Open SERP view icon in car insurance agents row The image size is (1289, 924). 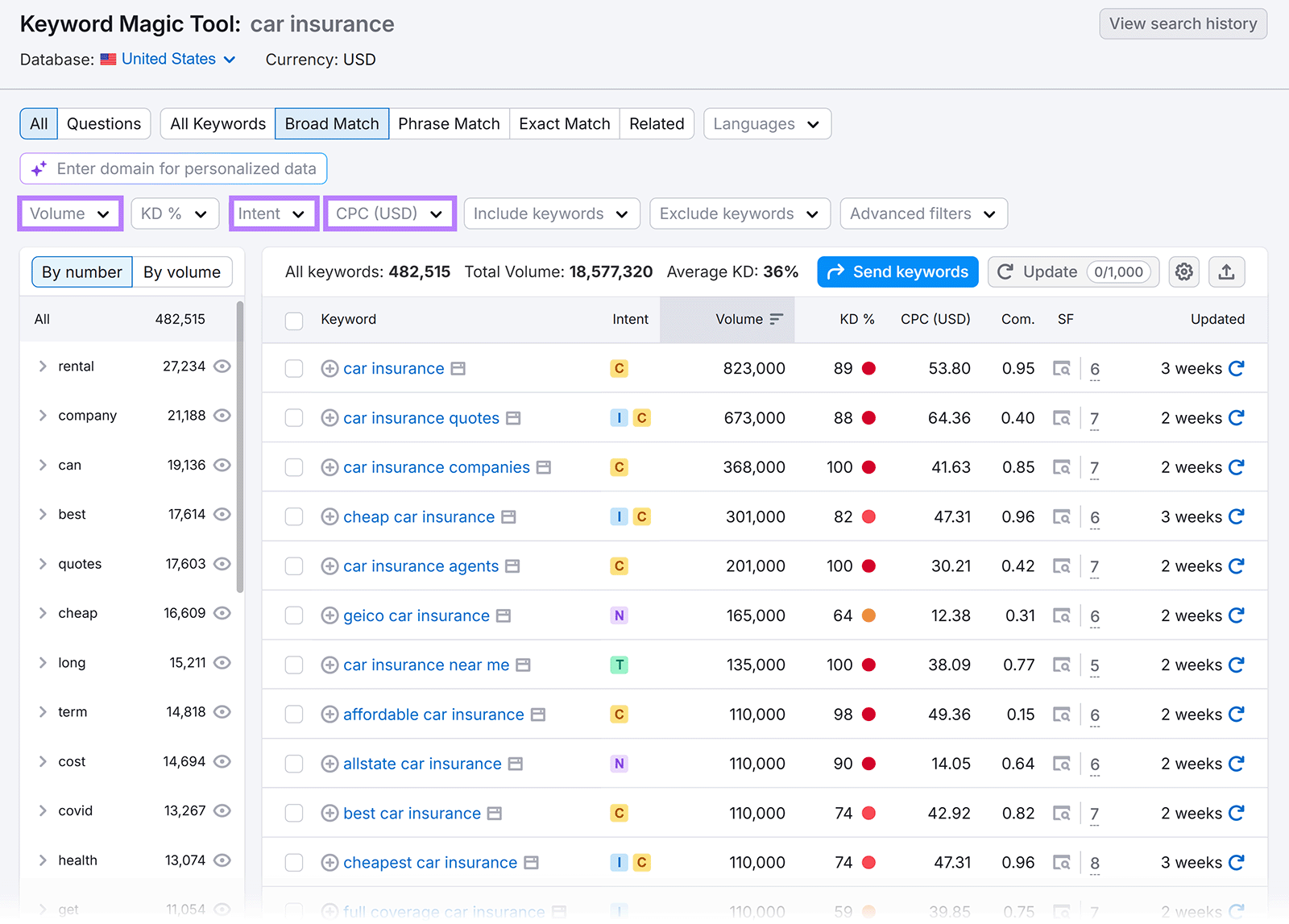(x=1062, y=567)
